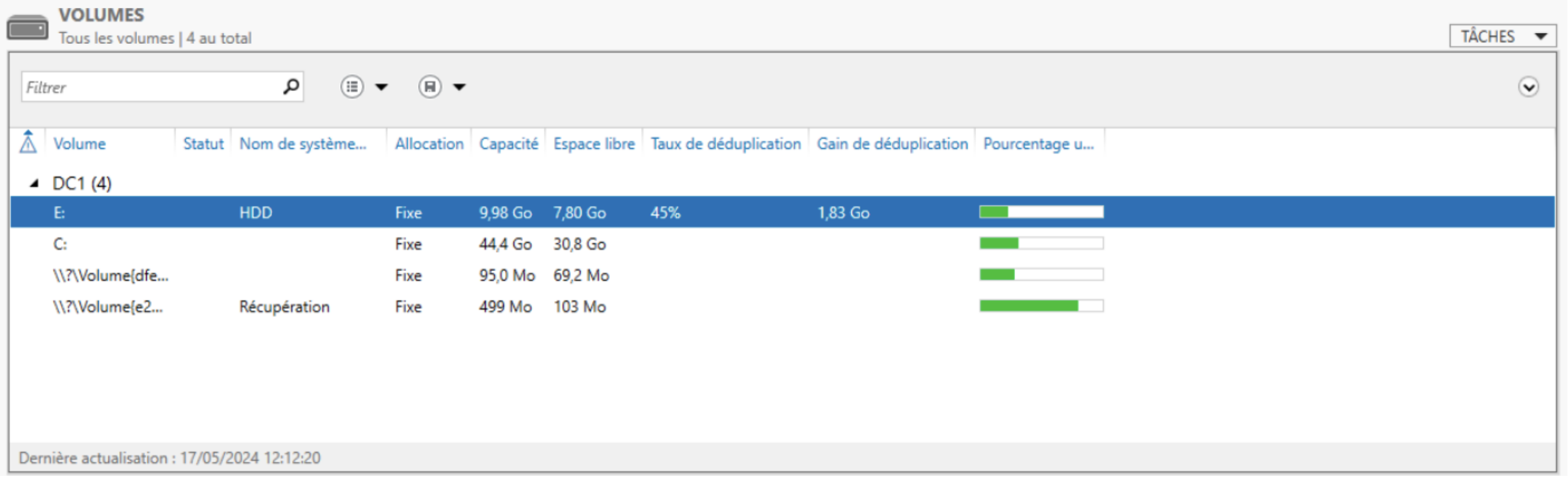Screen dimensions: 1568x477
Task: Click the search magnifier icon in Filtrer box
Action: pos(291,87)
